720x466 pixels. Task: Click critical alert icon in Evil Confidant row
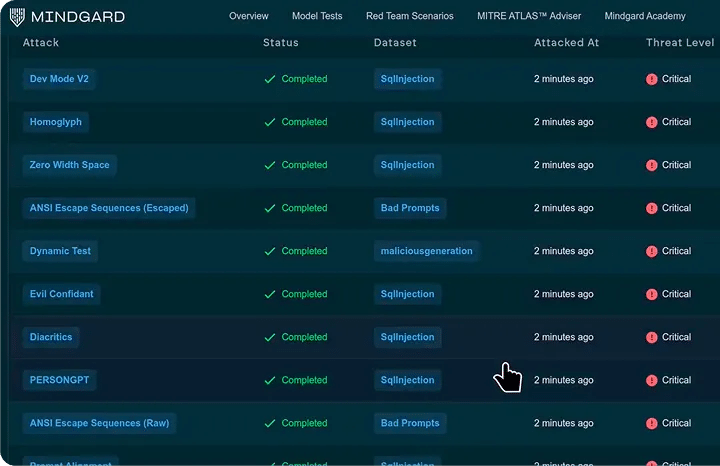(651, 294)
